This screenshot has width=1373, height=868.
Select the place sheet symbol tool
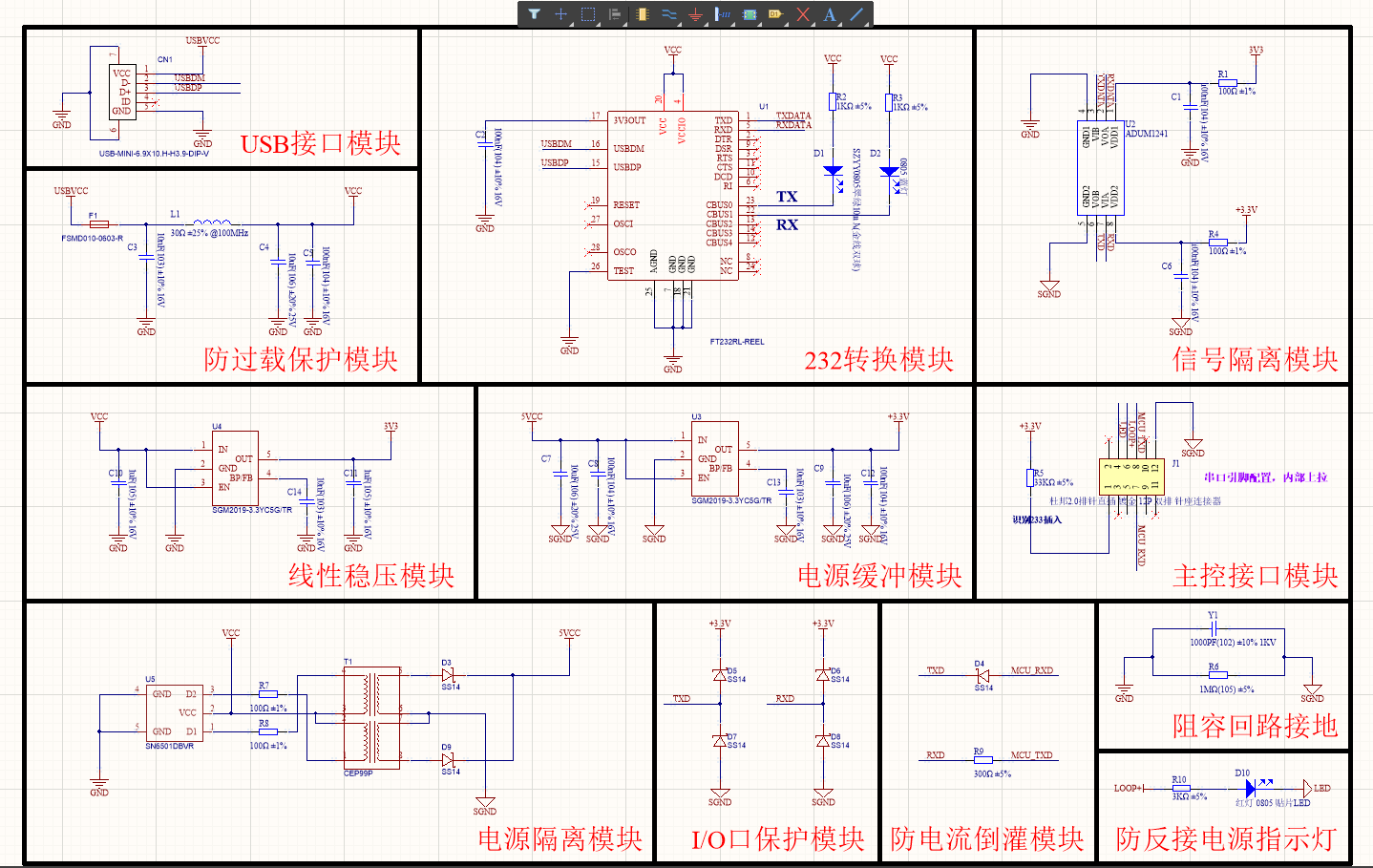[x=750, y=14]
